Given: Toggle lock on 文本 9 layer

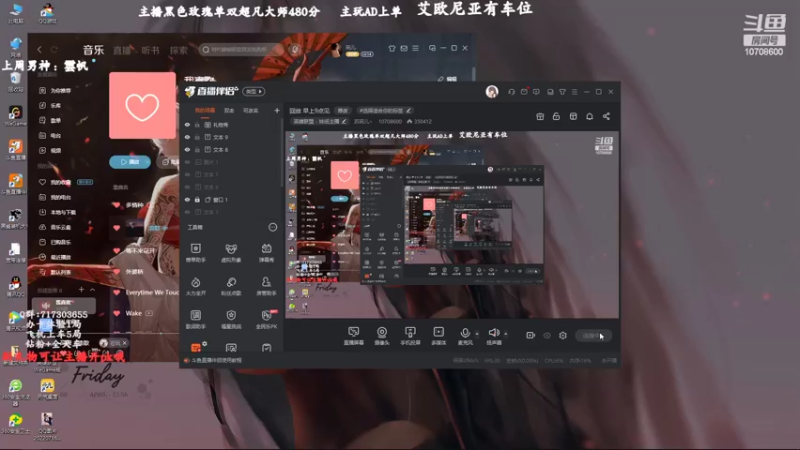Looking at the screenshot, I should pyautogui.click(x=197, y=137).
